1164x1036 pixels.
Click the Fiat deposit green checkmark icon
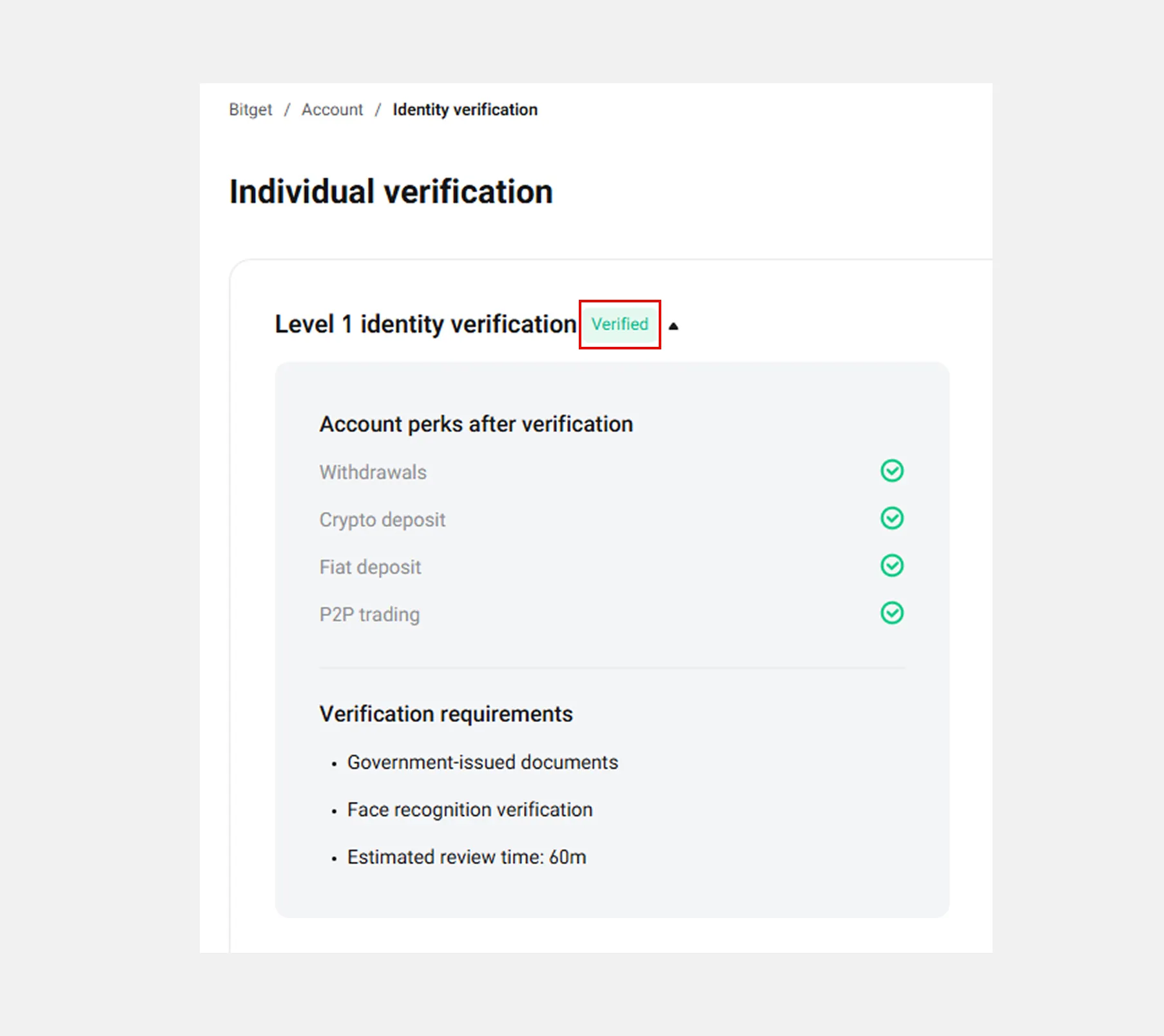[892, 566]
